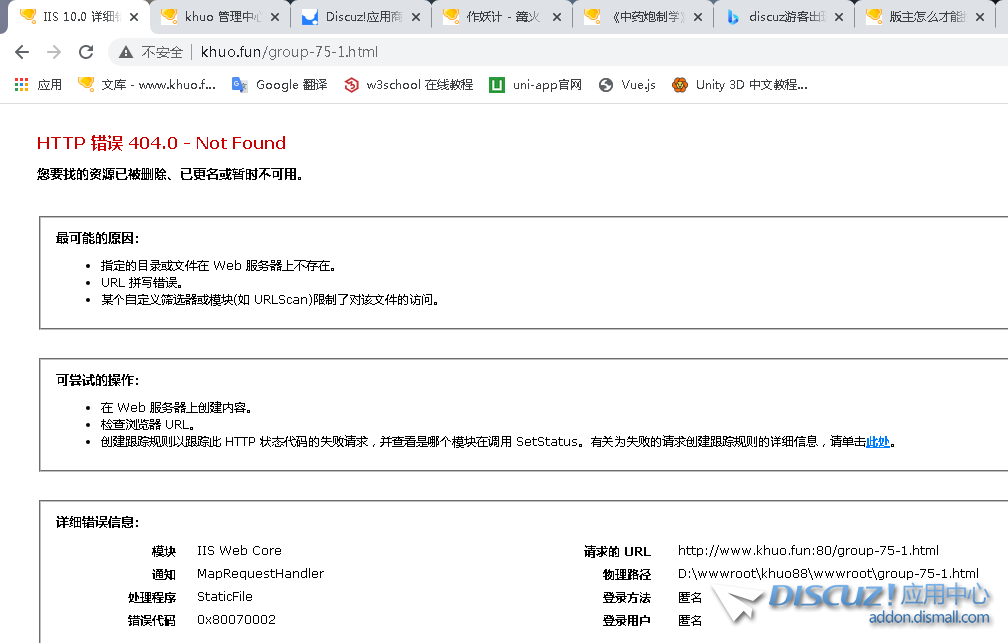Open the w3school 在线教程 bookmark
This screenshot has width=1008, height=643.
(408, 85)
